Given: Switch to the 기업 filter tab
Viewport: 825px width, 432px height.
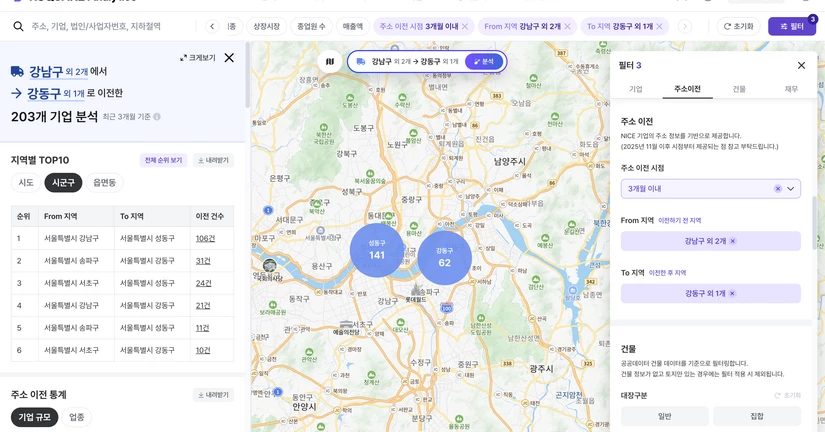Looking at the screenshot, I should pos(636,89).
